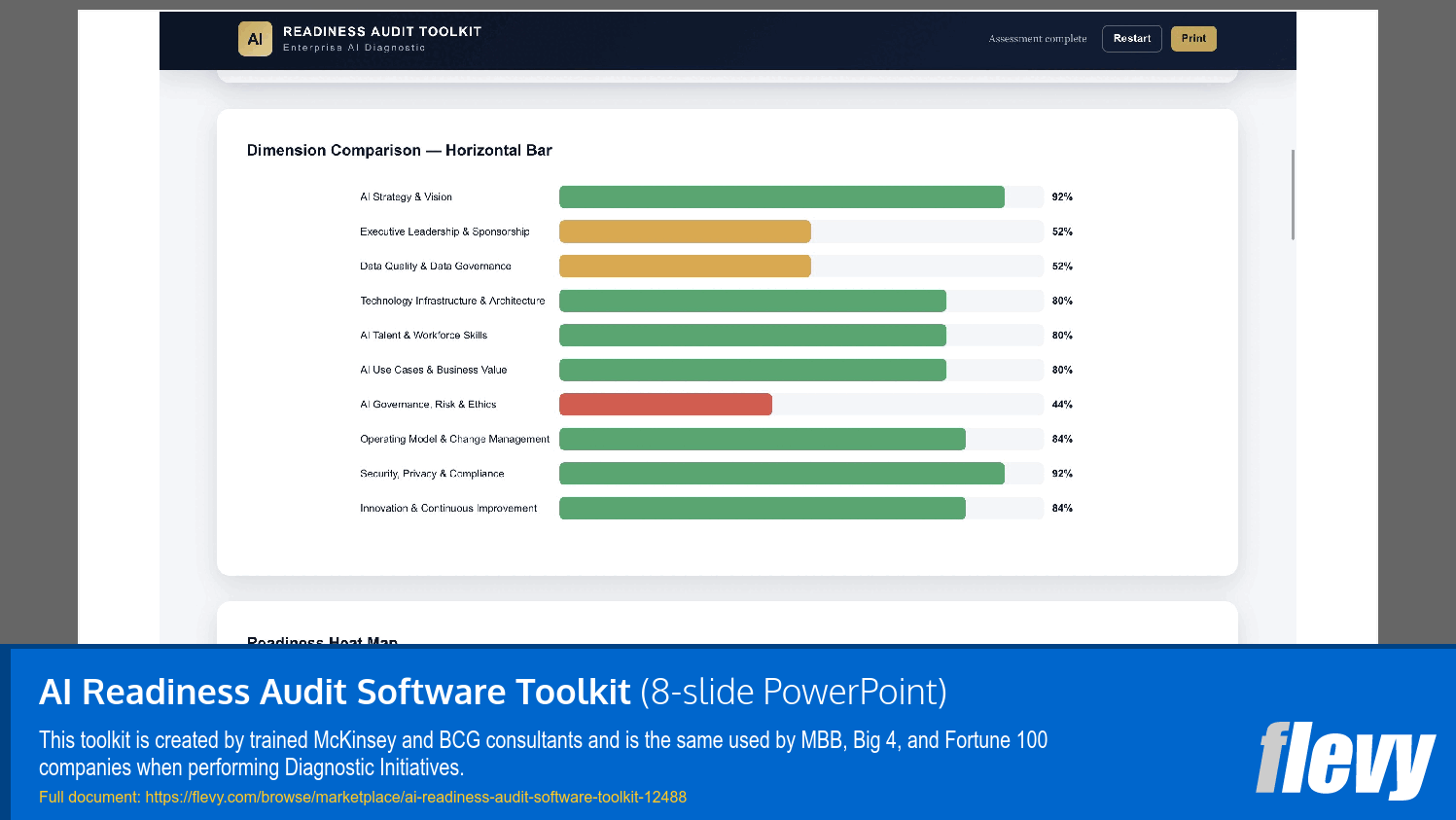Image resolution: width=1456 pixels, height=820 pixels.
Task: Click the 44% value for AI Governance
Action: tap(1062, 405)
